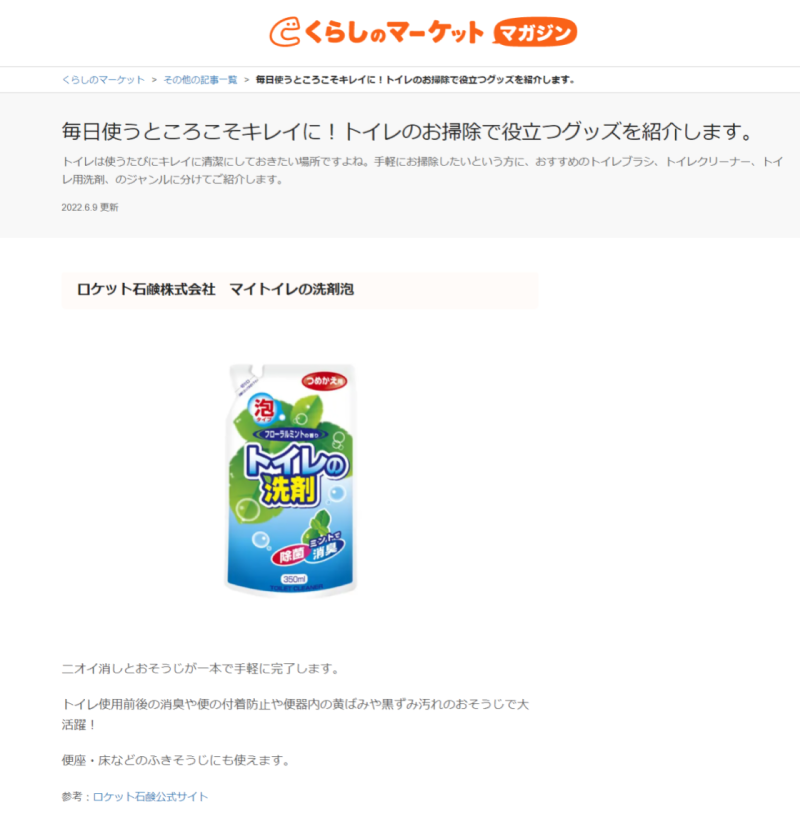Click the くらしのマーケット header logo text
Image resolution: width=800 pixels, height=829 pixels.
(x=393, y=33)
